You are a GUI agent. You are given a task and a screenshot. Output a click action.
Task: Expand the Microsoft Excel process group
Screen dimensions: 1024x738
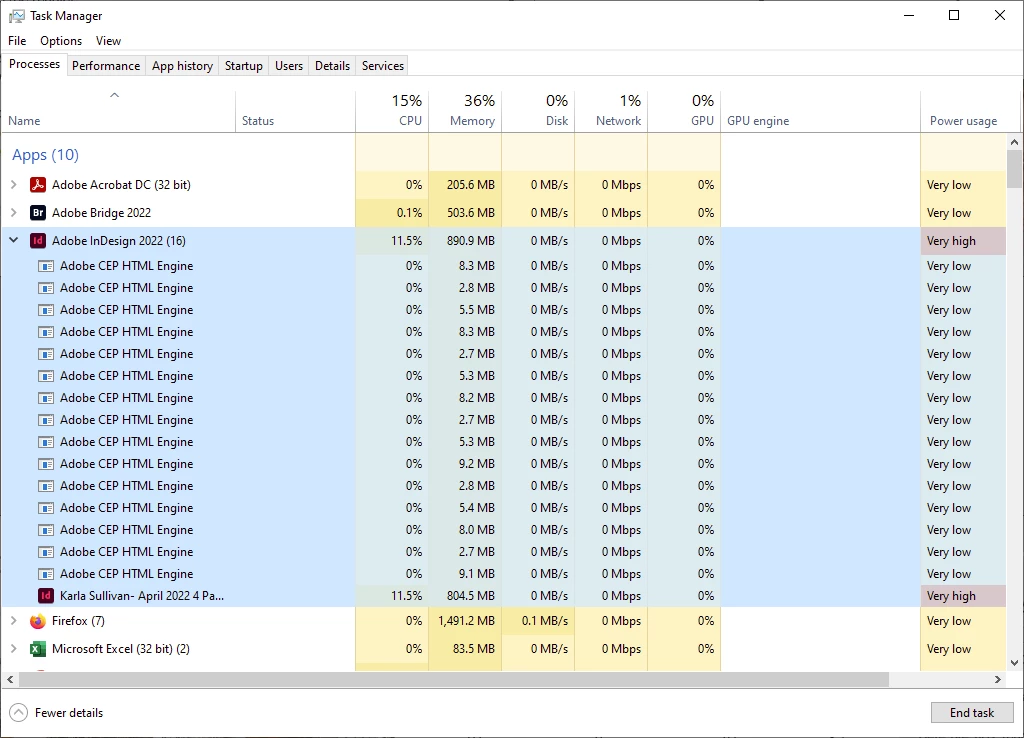click(x=14, y=649)
